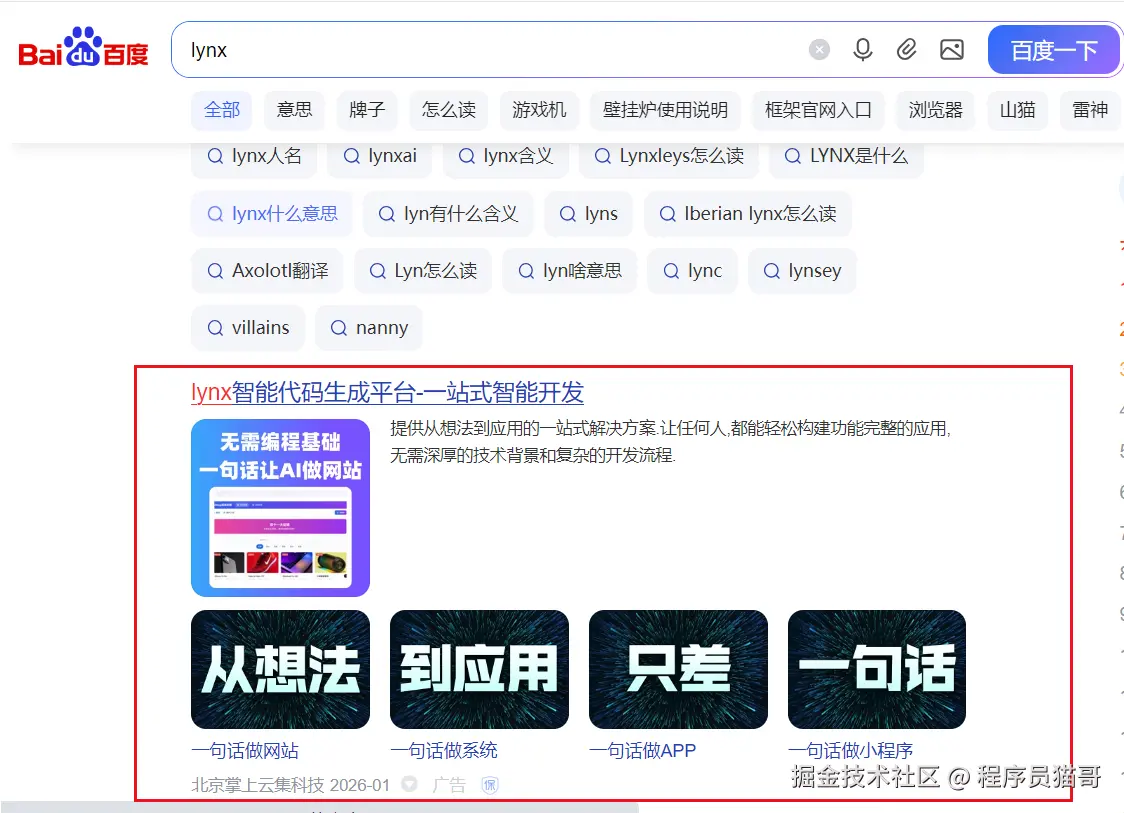The height and width of the screenshot is (813, 1124).
Task: Search related term lyn啥意思
Action: pos(569,271)
